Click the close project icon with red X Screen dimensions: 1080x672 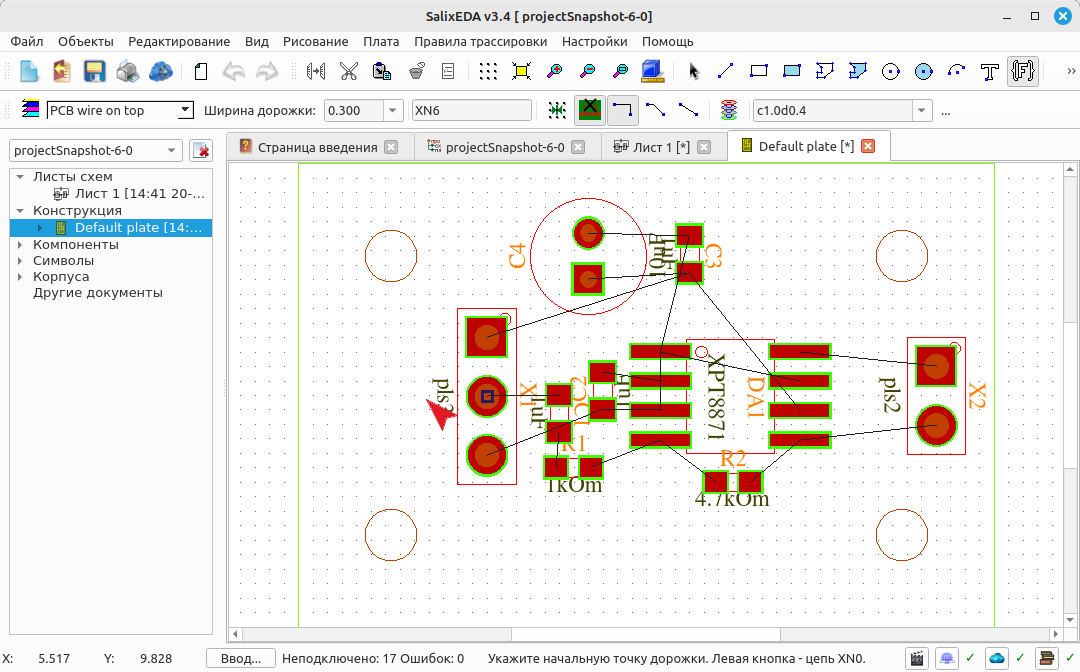point(201,150)
